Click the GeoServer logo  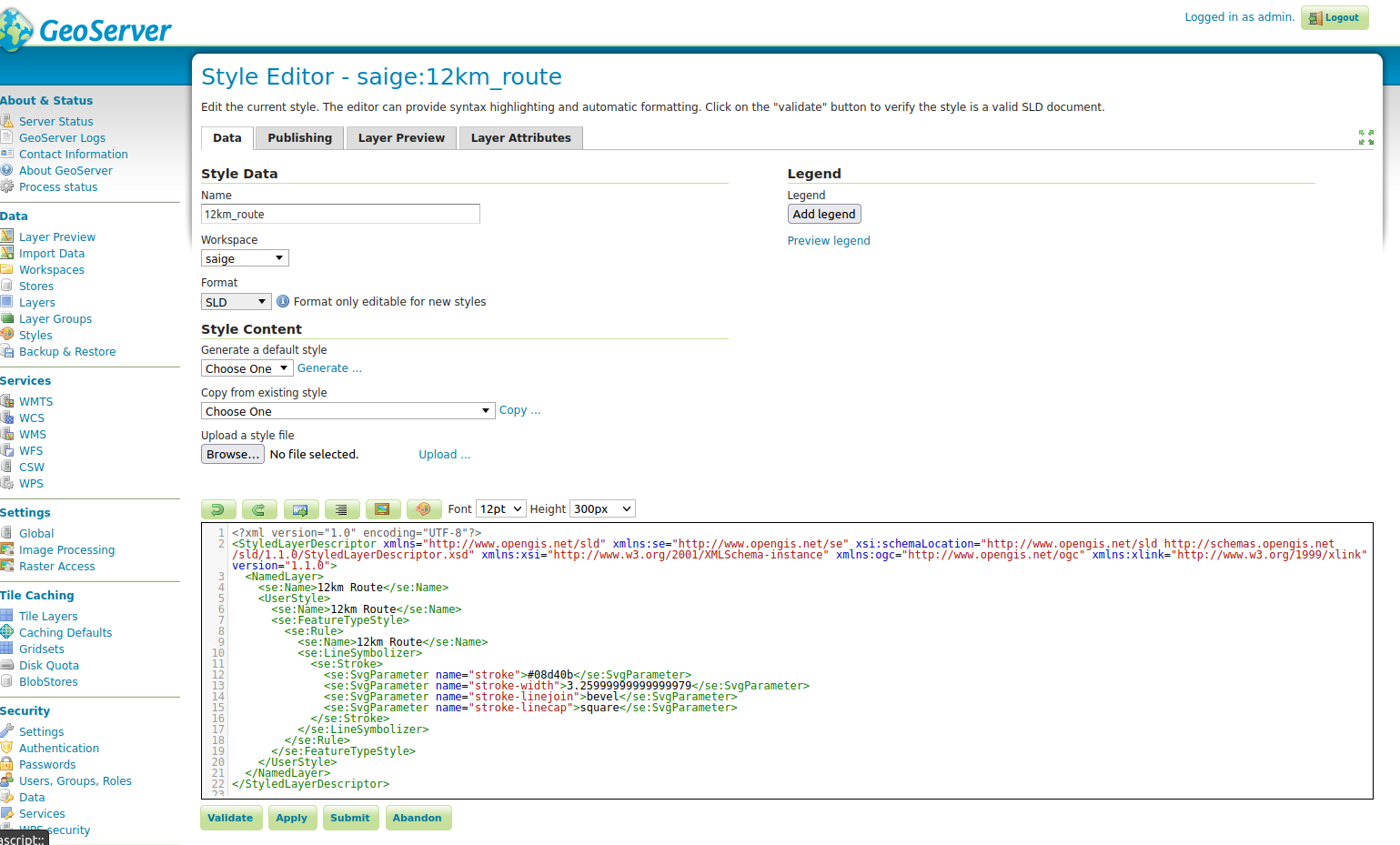86,29
